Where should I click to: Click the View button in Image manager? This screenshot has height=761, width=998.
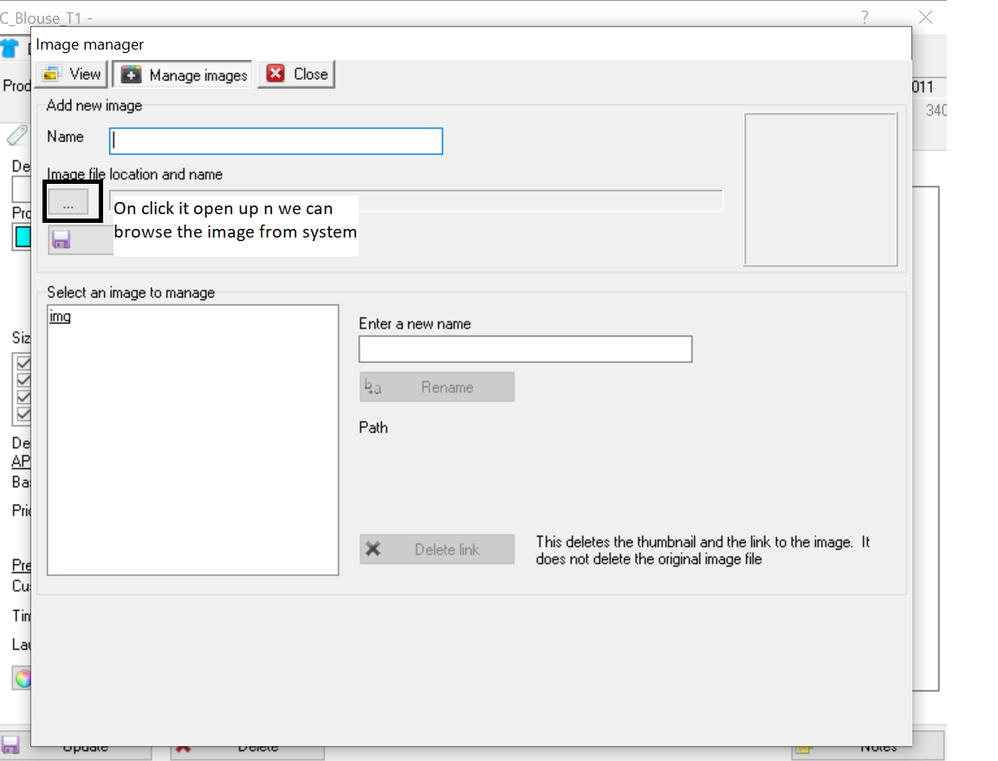tap(71, 74)
